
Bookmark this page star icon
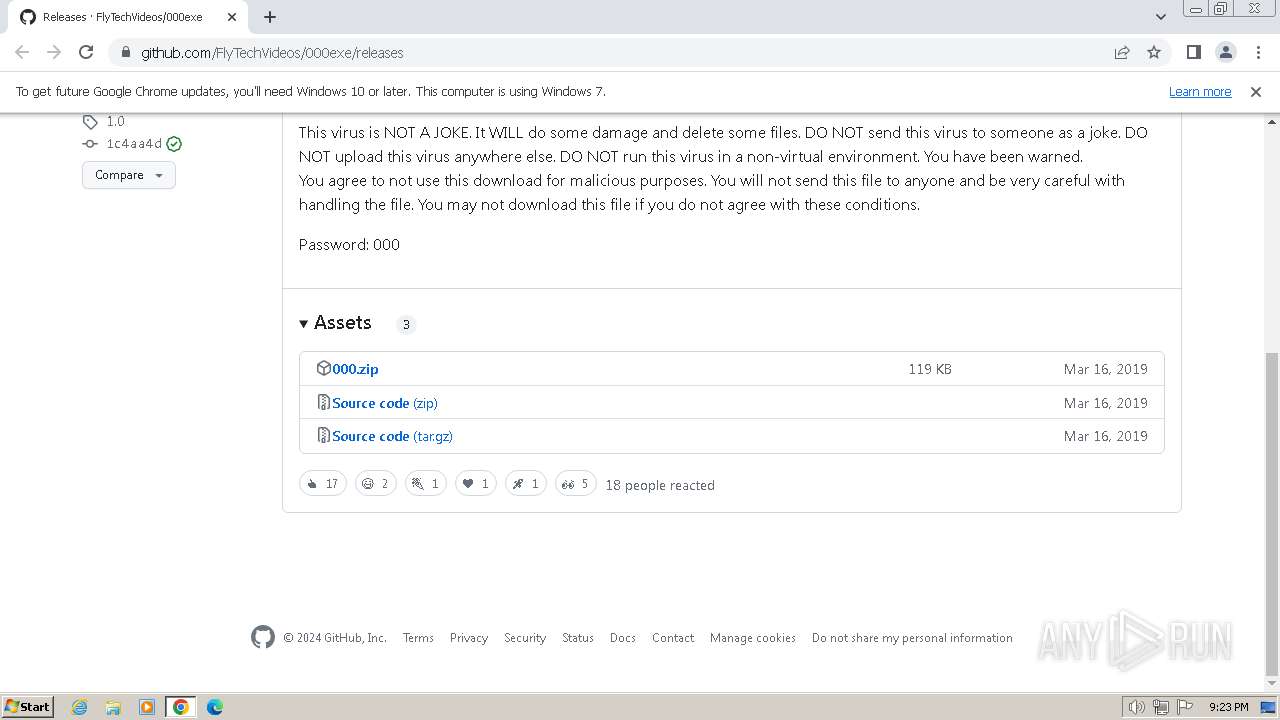click(x=1154, y=52)
